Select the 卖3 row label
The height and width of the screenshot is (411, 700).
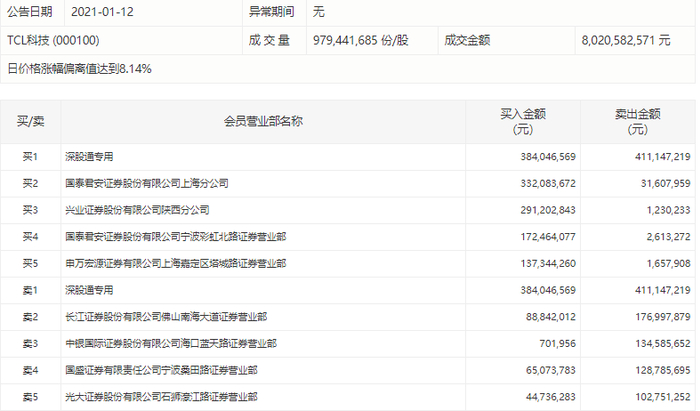[30, 344]
